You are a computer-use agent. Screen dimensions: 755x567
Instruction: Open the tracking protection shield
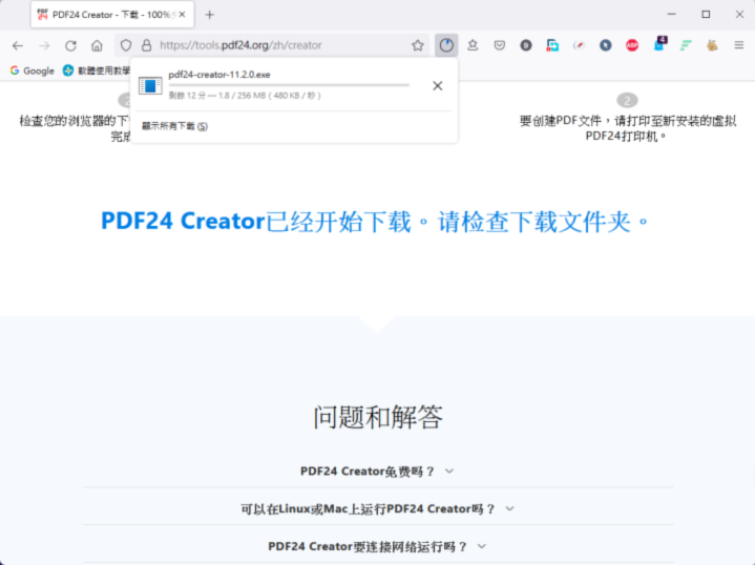126,45
